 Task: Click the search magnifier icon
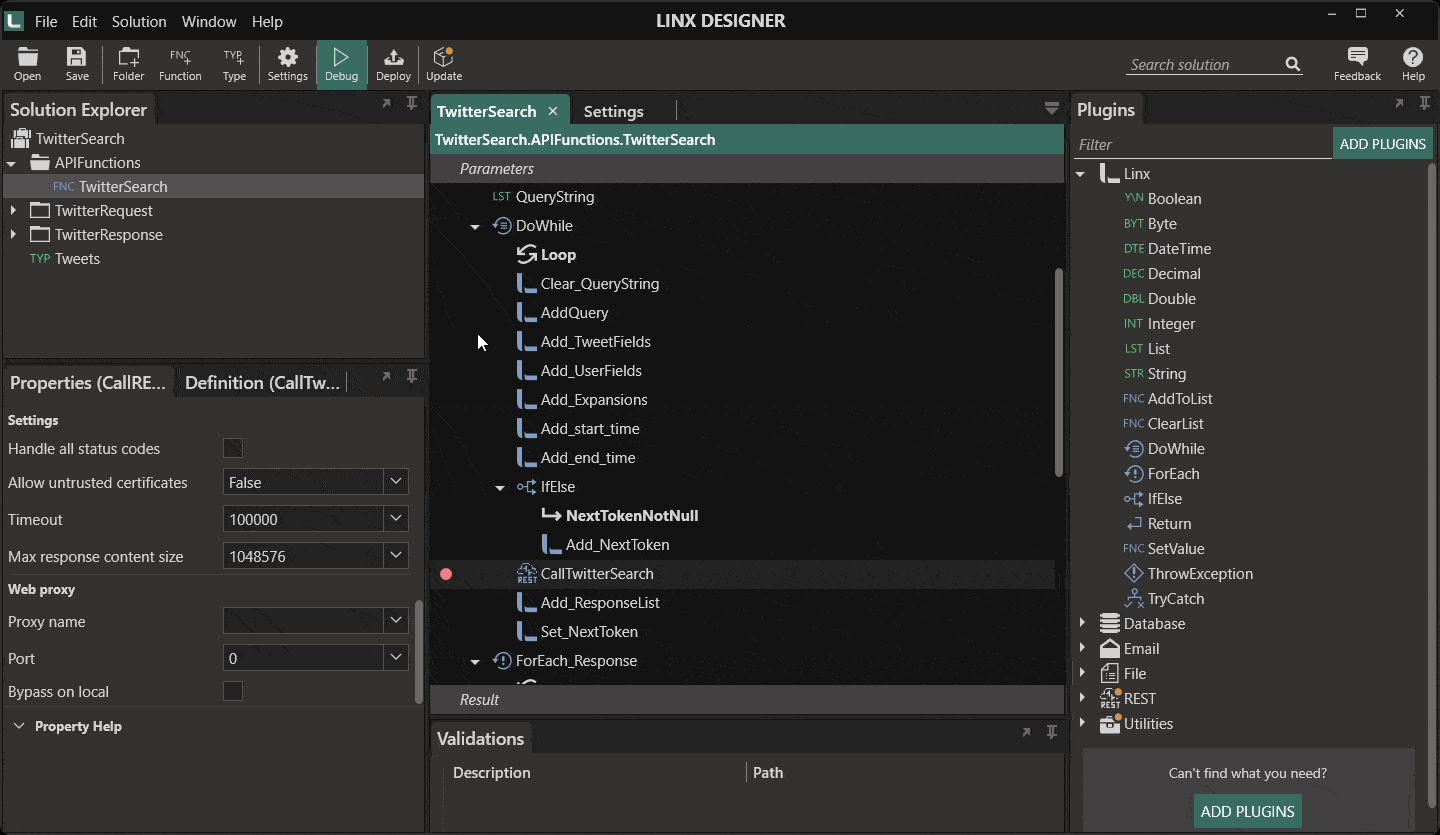[x=1293, y=65]
